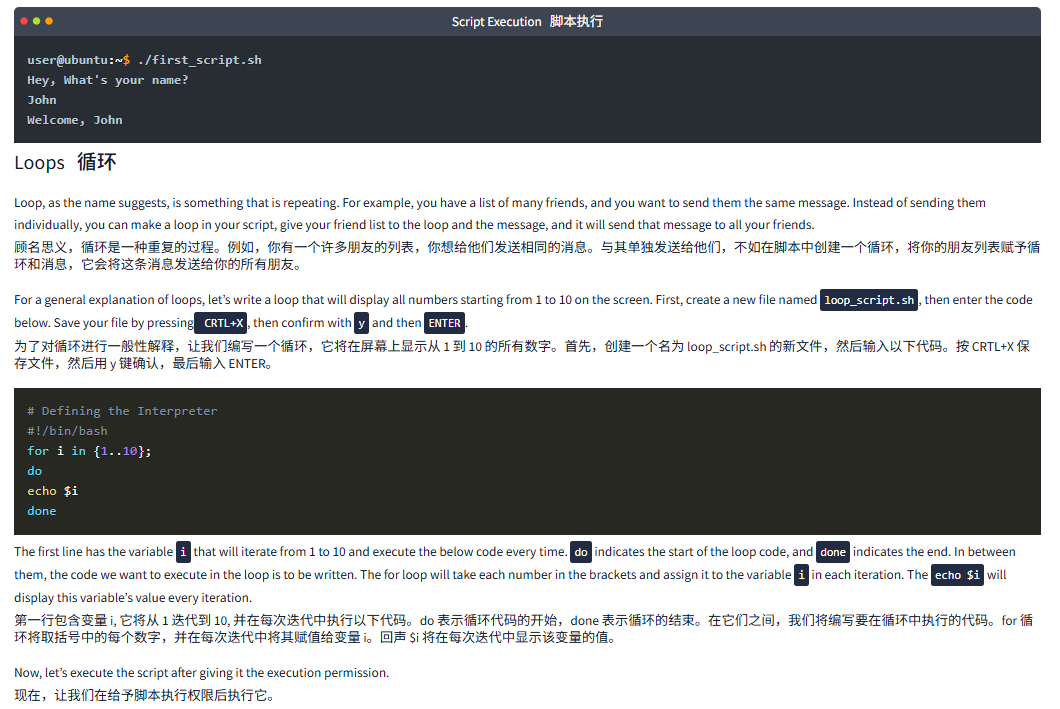
Task: Click the 'loop_script.sh' inline code badge
Action: click(x=869, y=300)
